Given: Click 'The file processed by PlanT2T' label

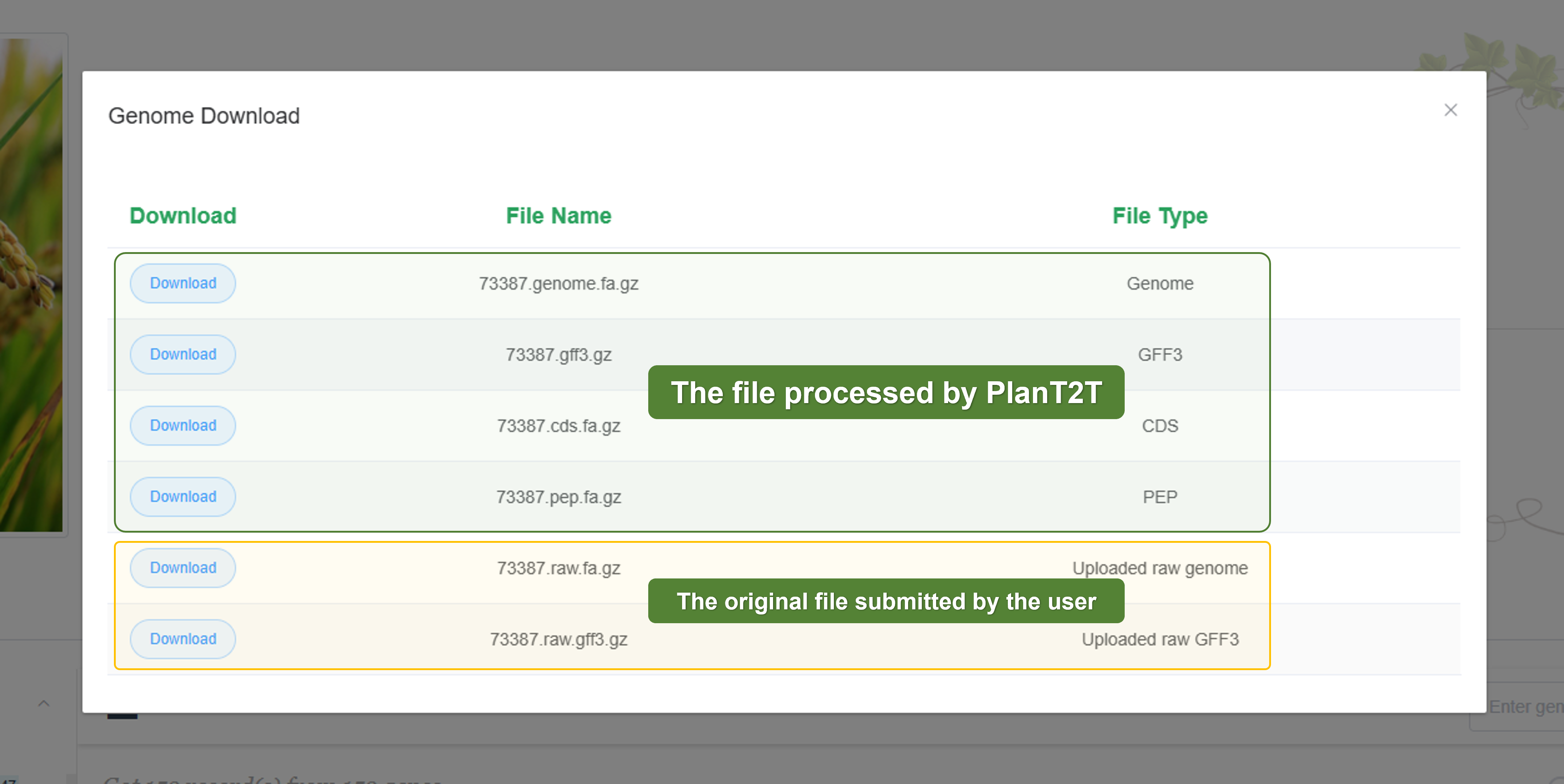Looking at the screenshot, I should [886, 392].
